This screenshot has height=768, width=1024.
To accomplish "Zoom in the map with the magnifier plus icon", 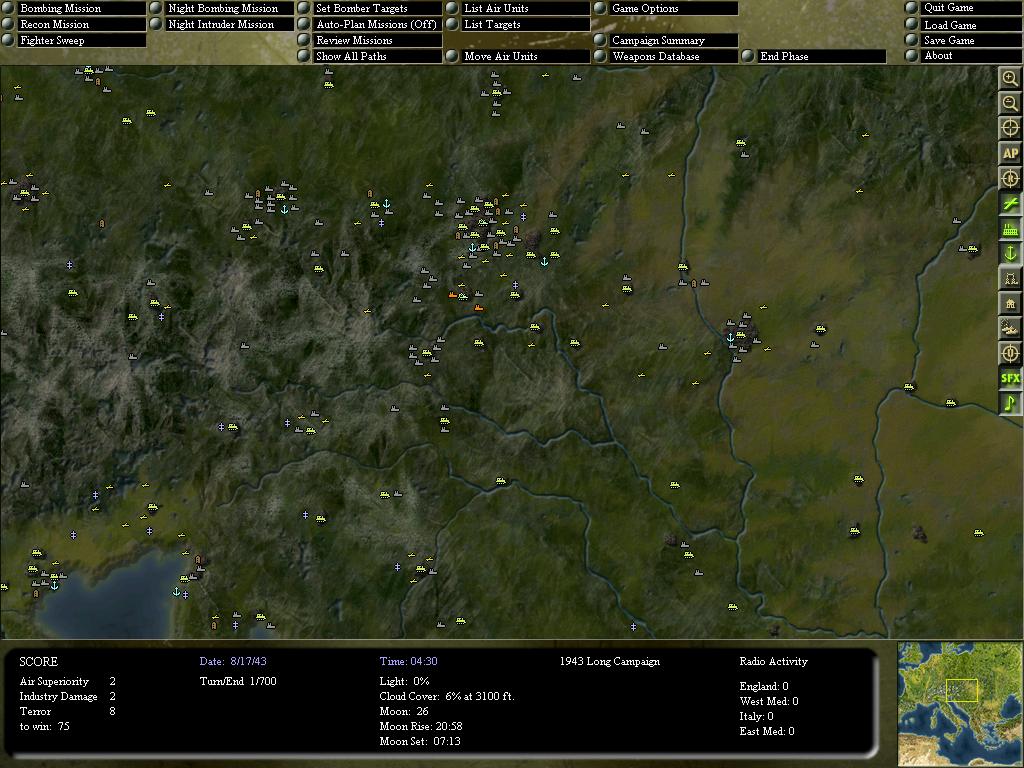I will pos(1010,78).
